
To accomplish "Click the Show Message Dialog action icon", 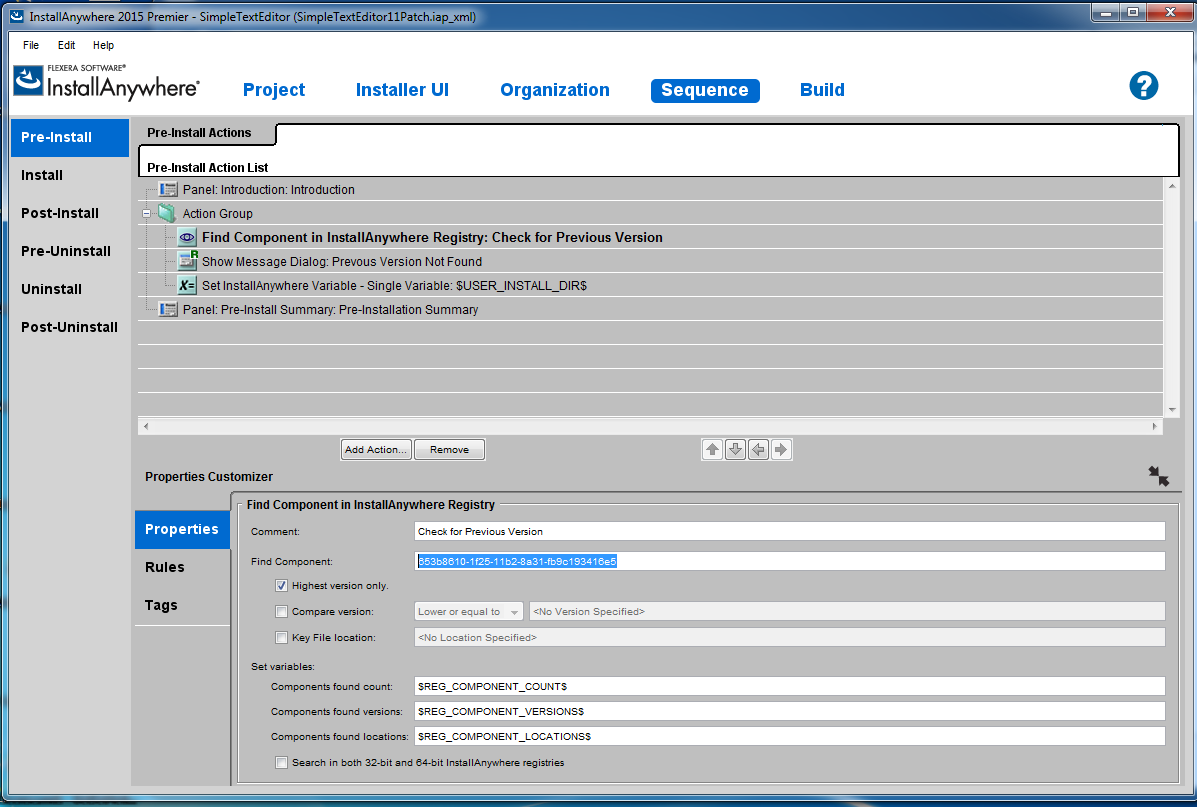I will (x=187, y=261).
